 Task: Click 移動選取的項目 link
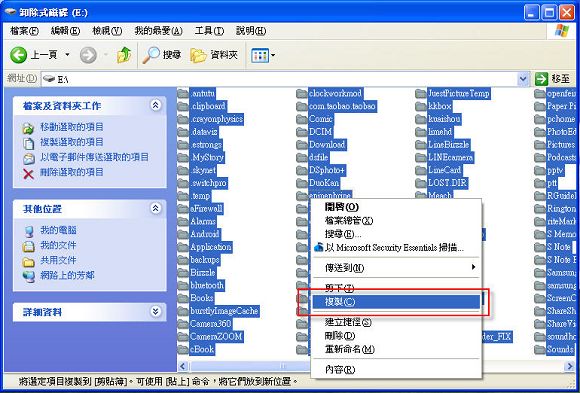(71, 127)
